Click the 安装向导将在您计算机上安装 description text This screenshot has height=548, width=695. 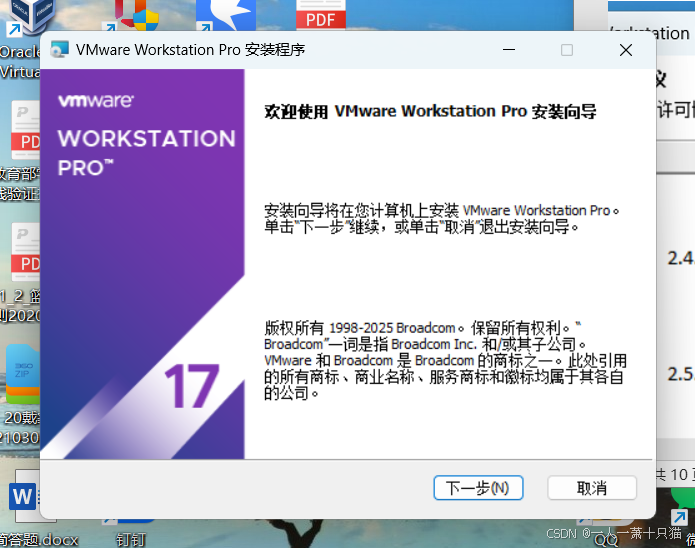[x=441, y=219]
